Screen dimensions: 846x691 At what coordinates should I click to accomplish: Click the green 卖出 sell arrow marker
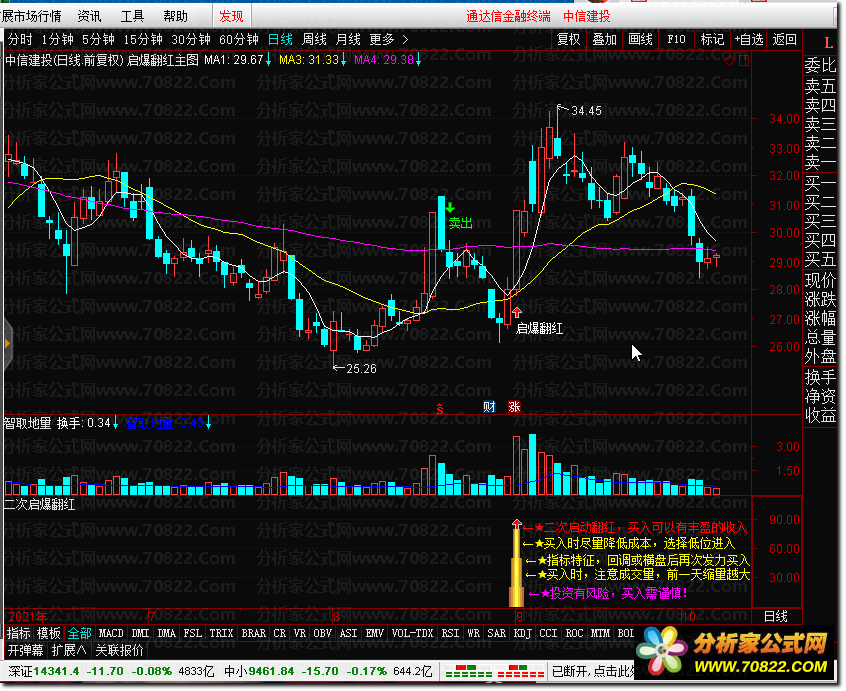click(450, 207)
